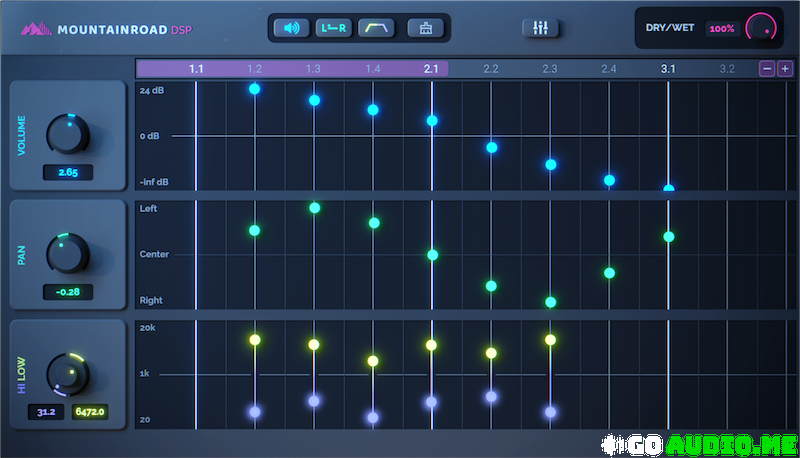Click the Dry/Wet 100% value field
The width and height of the screenshot is (800, 458).
click(x=722, y=29)
